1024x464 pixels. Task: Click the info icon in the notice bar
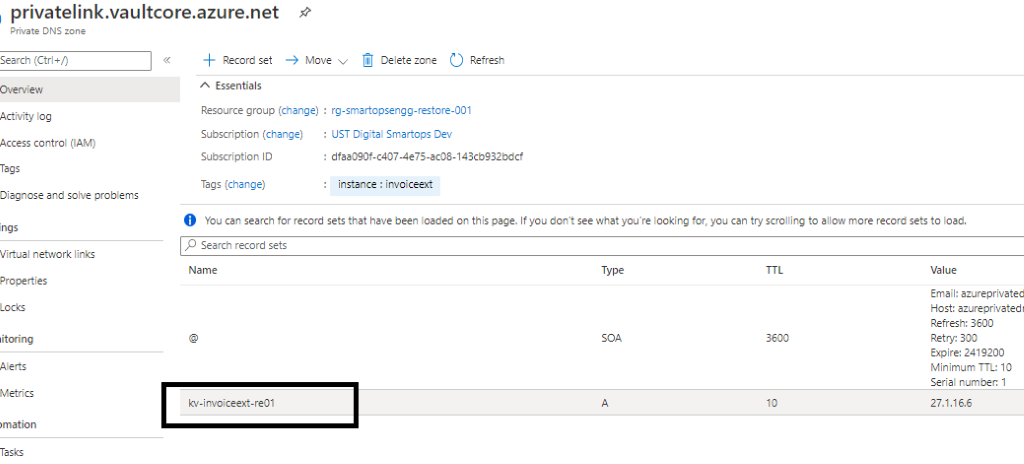[x=190, y=220]
